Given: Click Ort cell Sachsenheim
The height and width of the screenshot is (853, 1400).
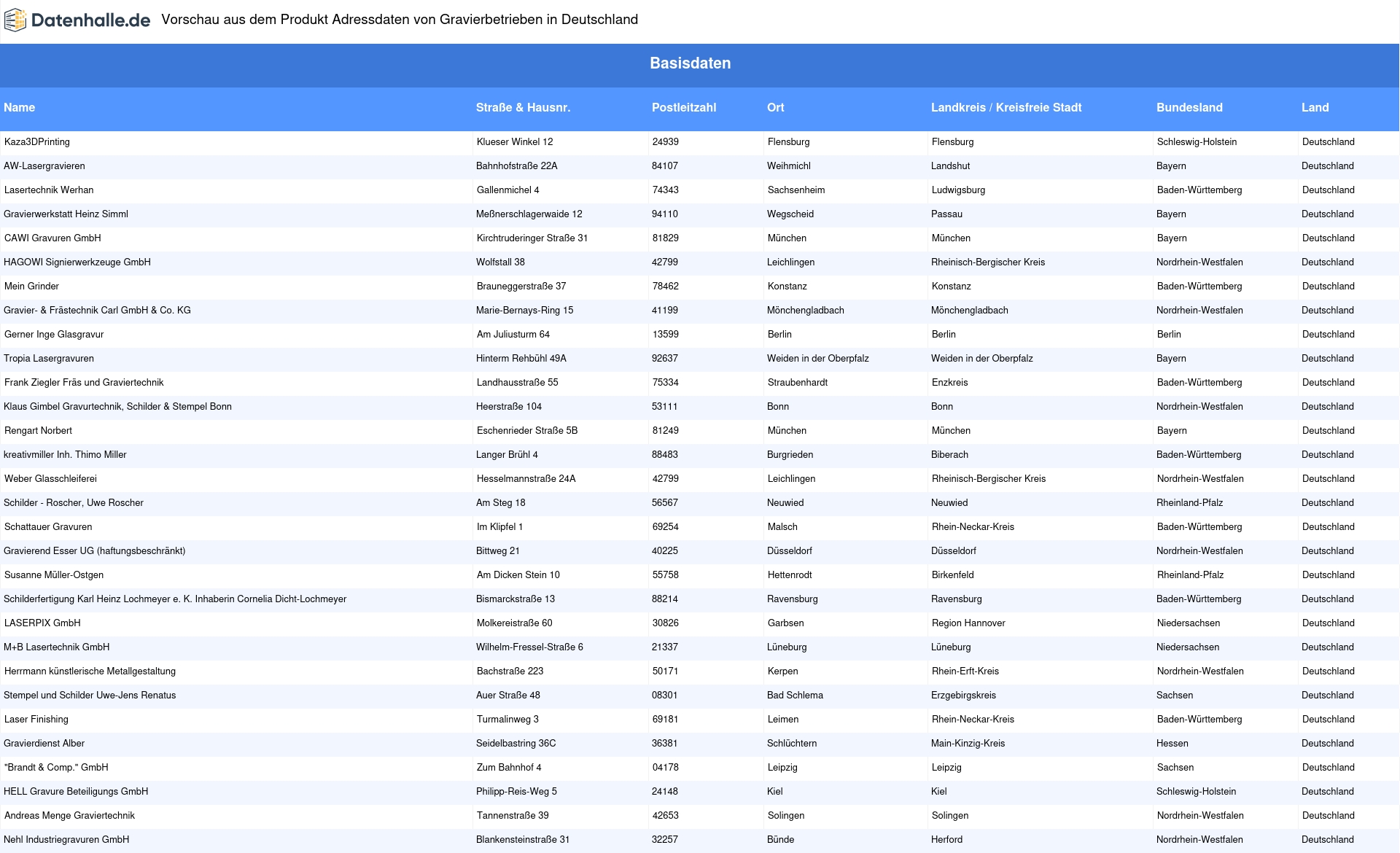Looking at the screenshot, I should click(796, 190).
